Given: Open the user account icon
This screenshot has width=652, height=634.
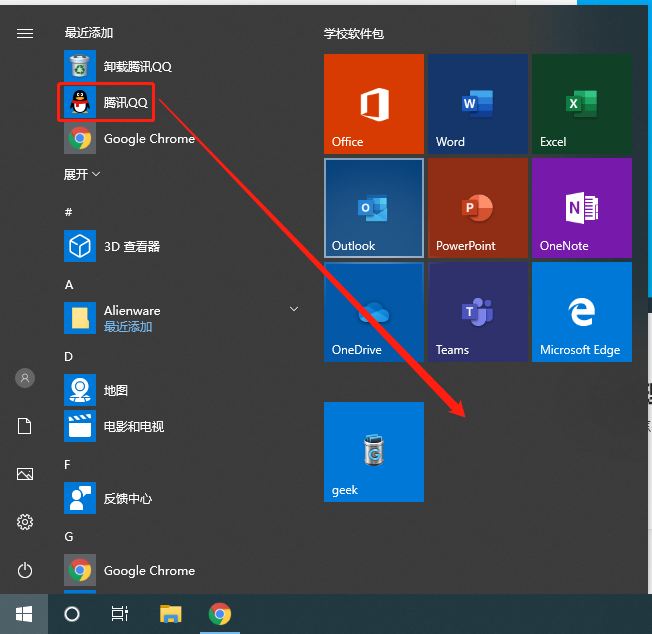Looking at the screenshot, I should [x=25, y=378].
